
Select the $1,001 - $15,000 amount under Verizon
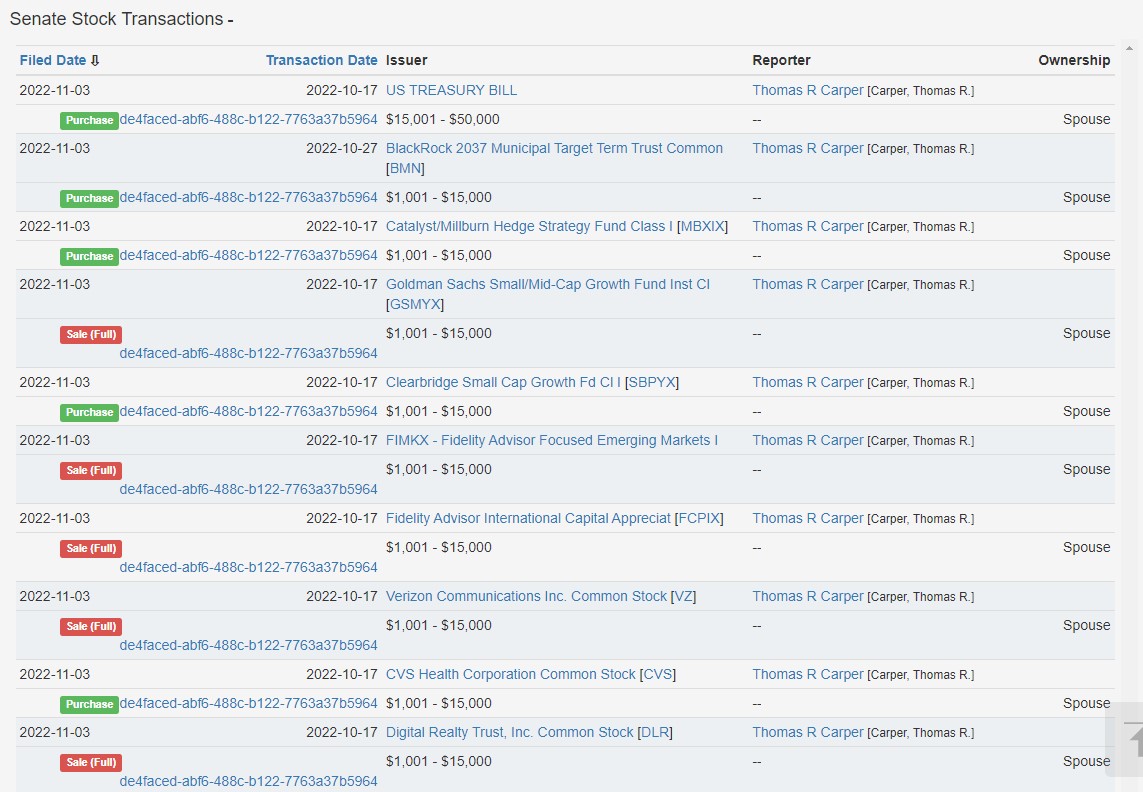tap(439, 626)
